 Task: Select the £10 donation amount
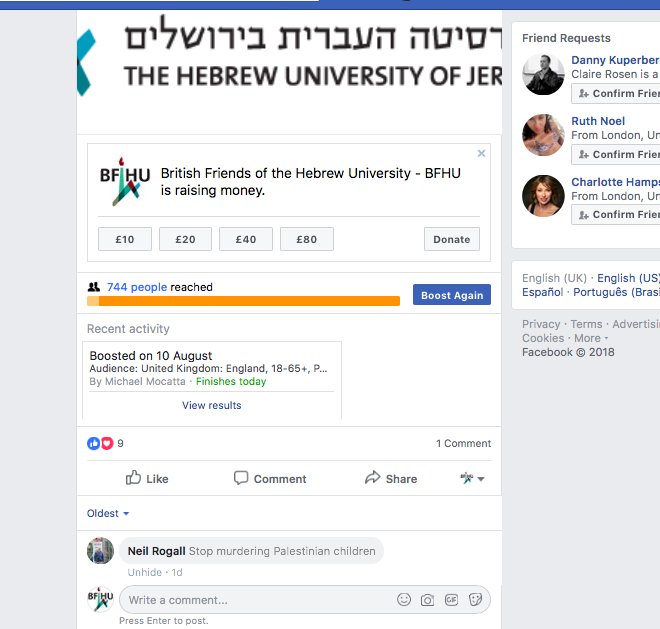(125, 239)
